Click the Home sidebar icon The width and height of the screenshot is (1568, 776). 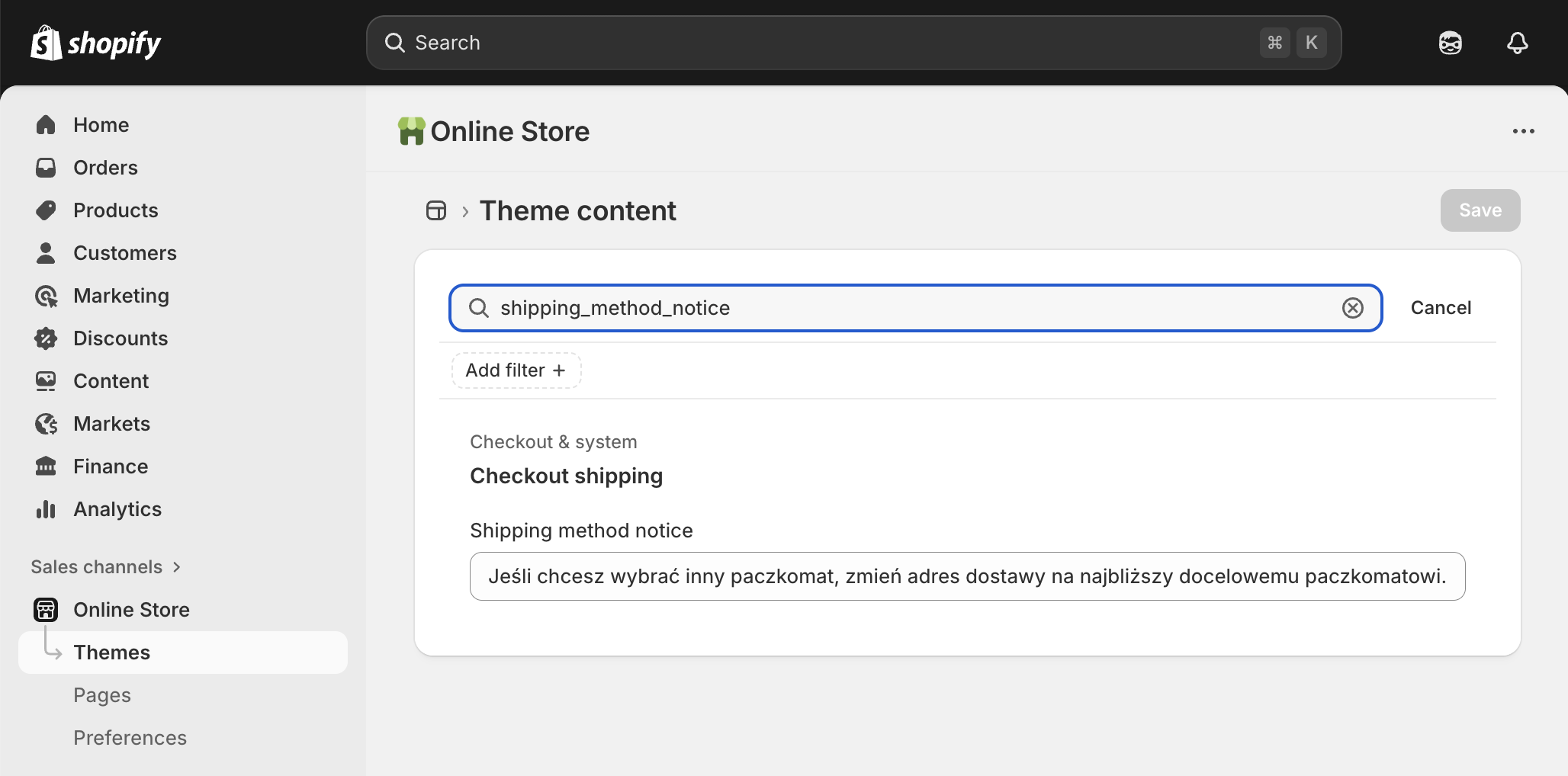(x=46, y=125)
